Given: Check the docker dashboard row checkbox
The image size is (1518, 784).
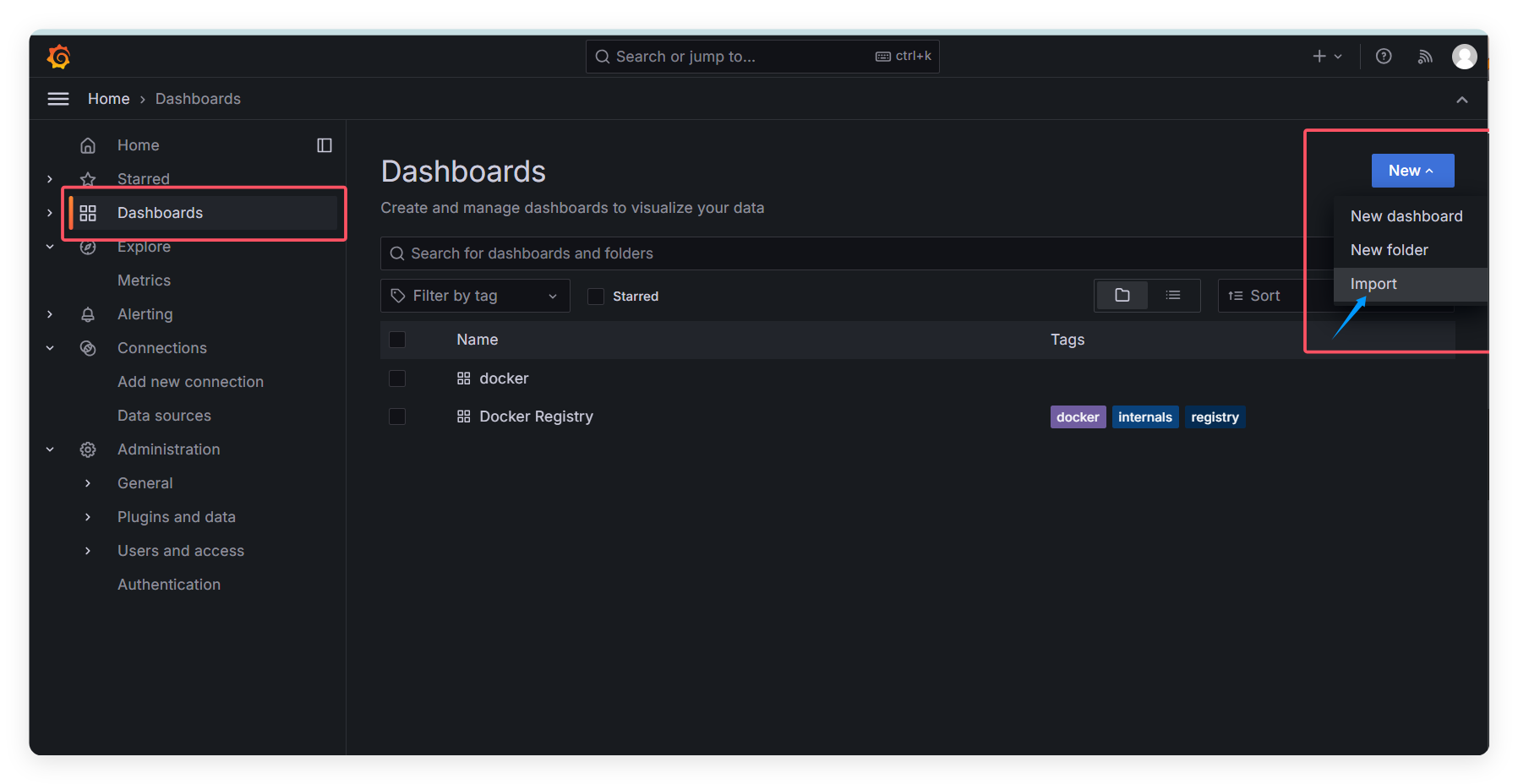Looking at the screenshot, I should [x=397, y=378].
